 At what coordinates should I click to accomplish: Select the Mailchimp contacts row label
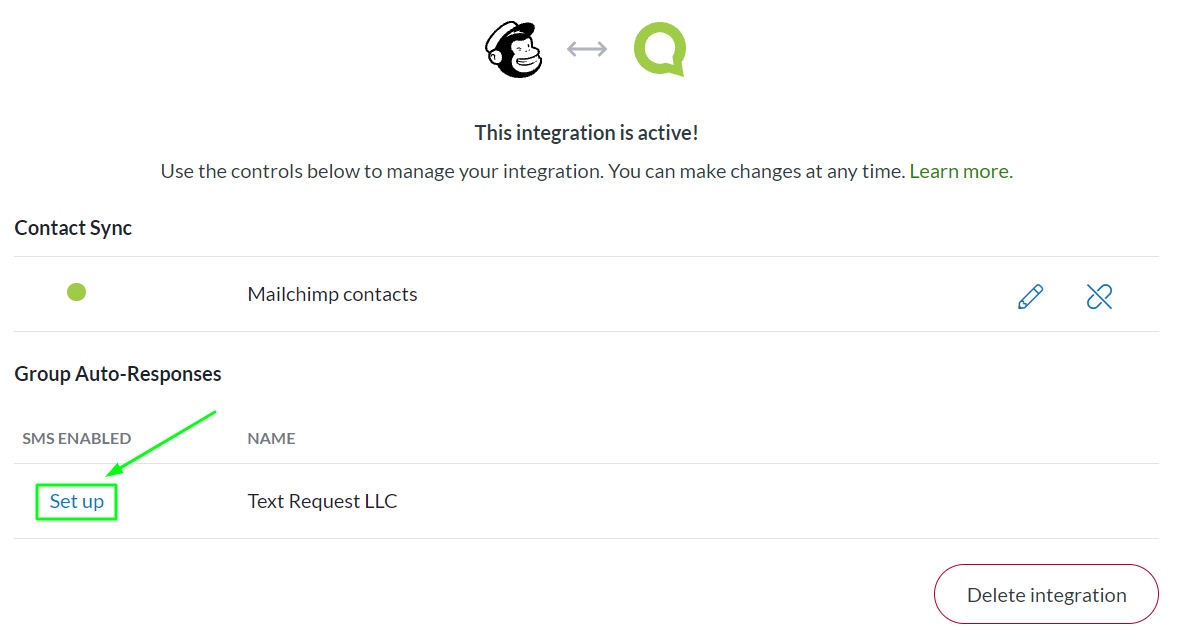click(333, 295)
